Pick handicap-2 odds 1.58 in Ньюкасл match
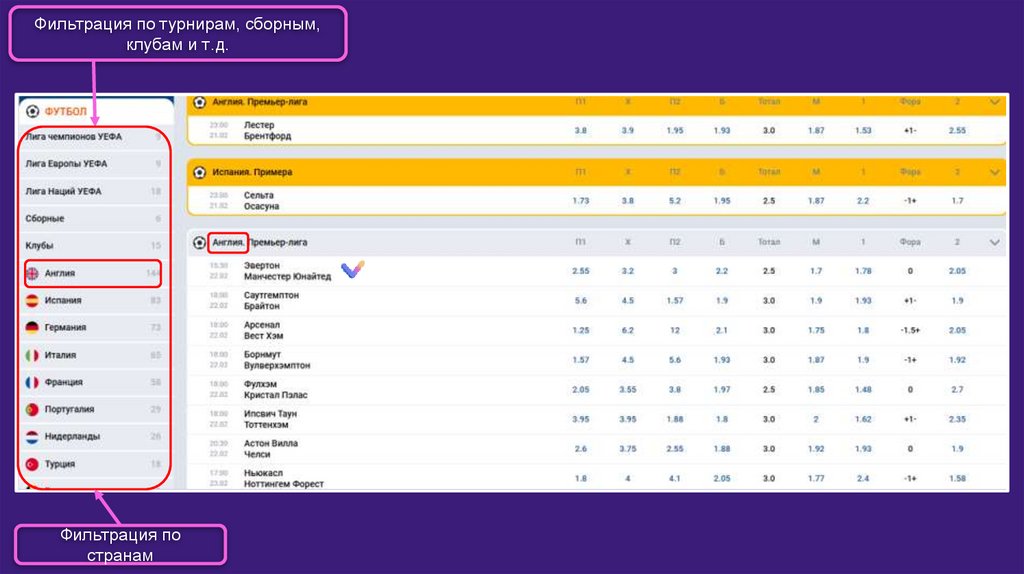1024x574 pixels. tap(957, 478)
